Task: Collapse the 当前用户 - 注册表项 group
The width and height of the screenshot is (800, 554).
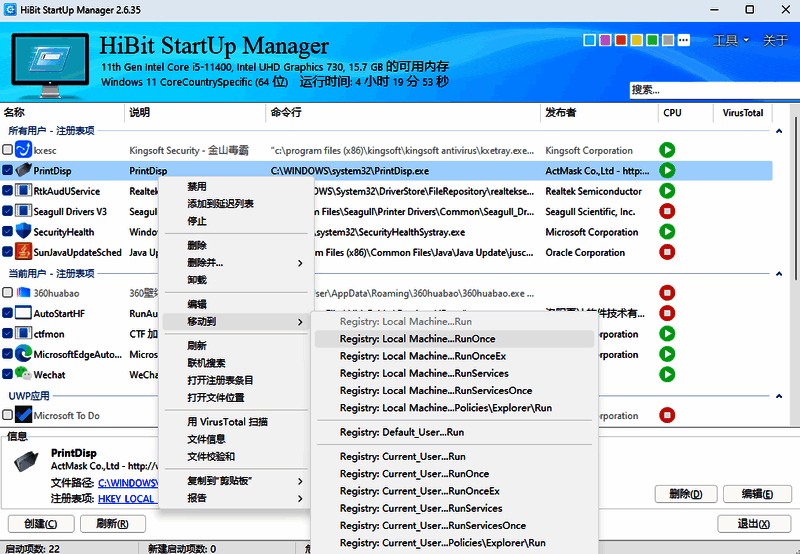Action: (x=779, y=274)
